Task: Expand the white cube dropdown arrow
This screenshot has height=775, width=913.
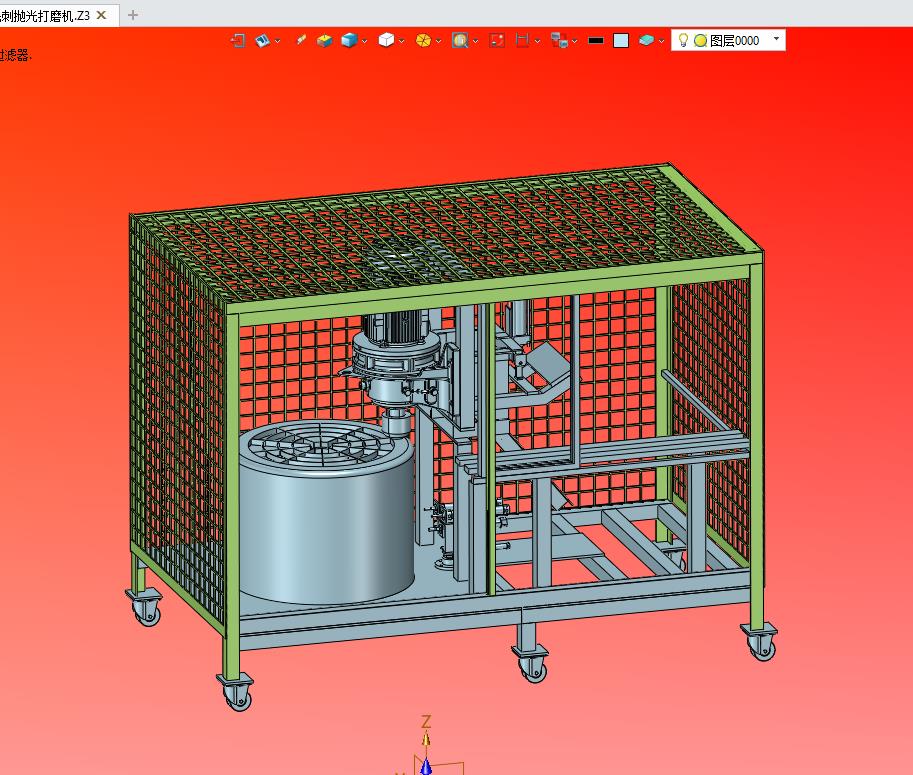Action: 402,41
